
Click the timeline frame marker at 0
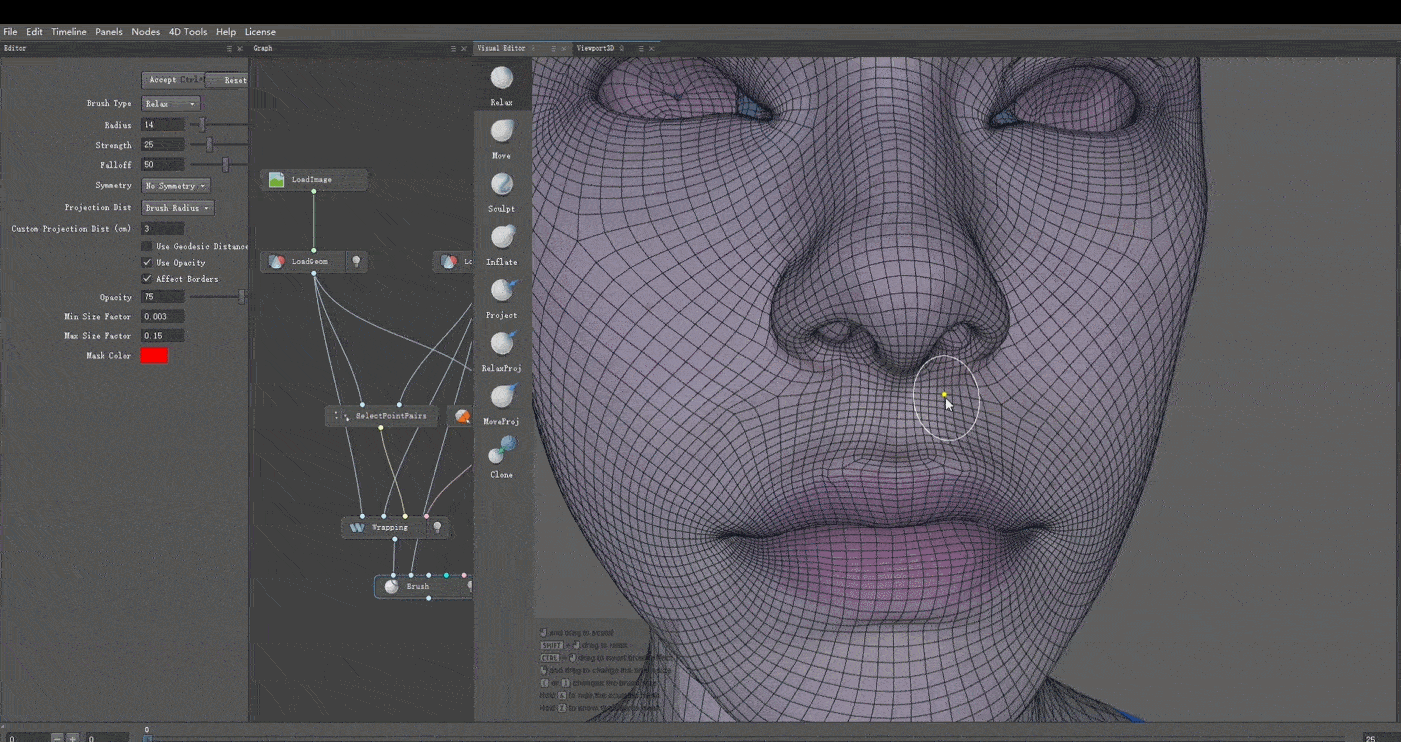[x=147, y=737]
